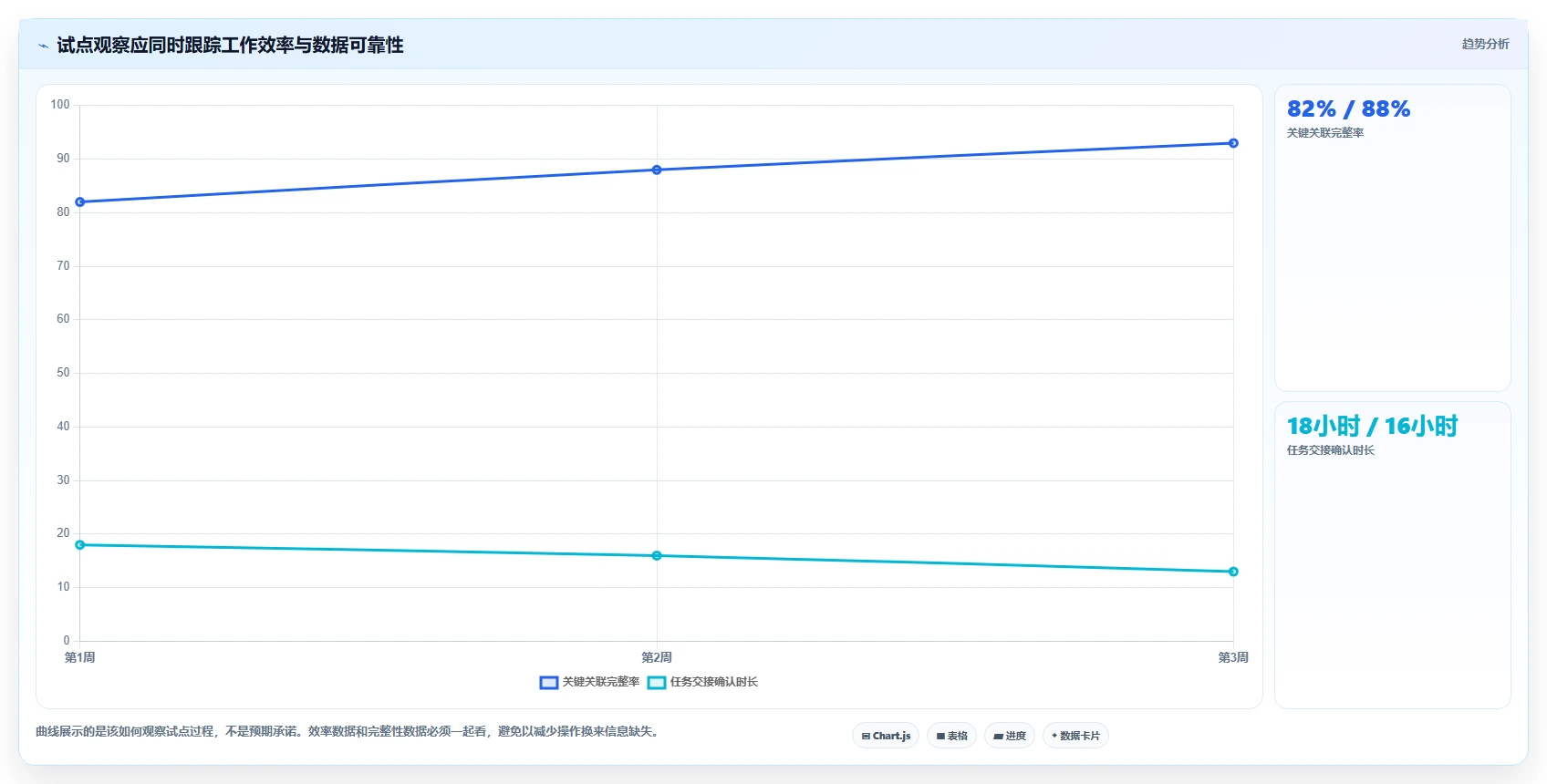1547x784 pixels.
Task: Click the cyan legend swatch for 任务交接确认时长
Action: point(657,682)
